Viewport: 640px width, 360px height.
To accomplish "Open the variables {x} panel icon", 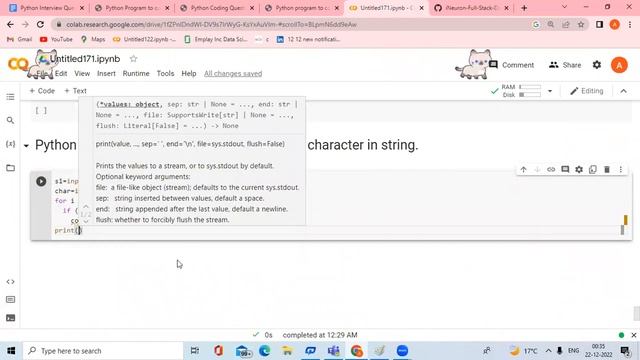I will click(11, 144).
